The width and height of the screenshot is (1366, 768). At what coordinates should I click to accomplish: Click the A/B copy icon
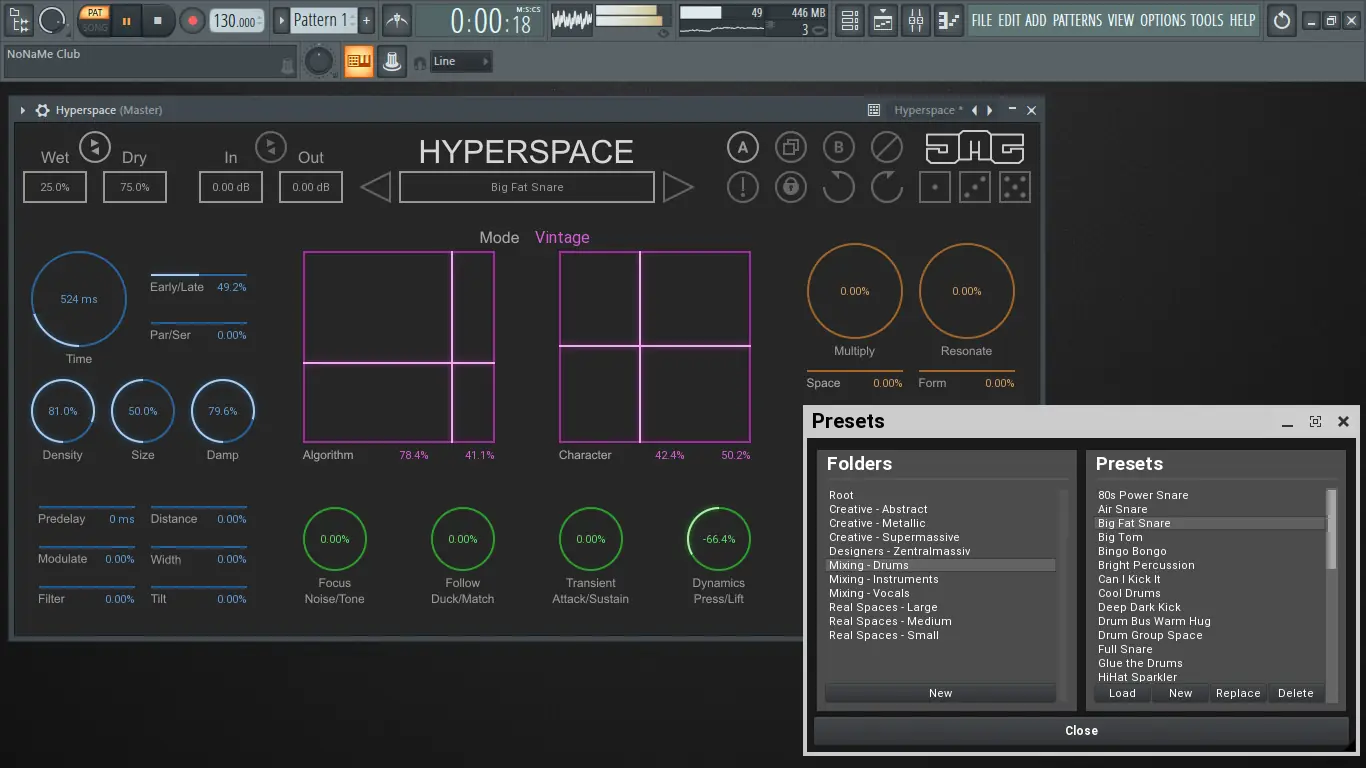[x=790, y=148]
